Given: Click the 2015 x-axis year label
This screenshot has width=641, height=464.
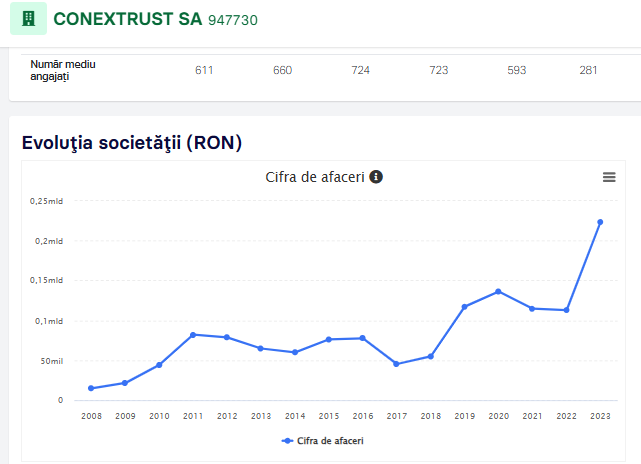Looking at the screenshot, I should point(329,416).
